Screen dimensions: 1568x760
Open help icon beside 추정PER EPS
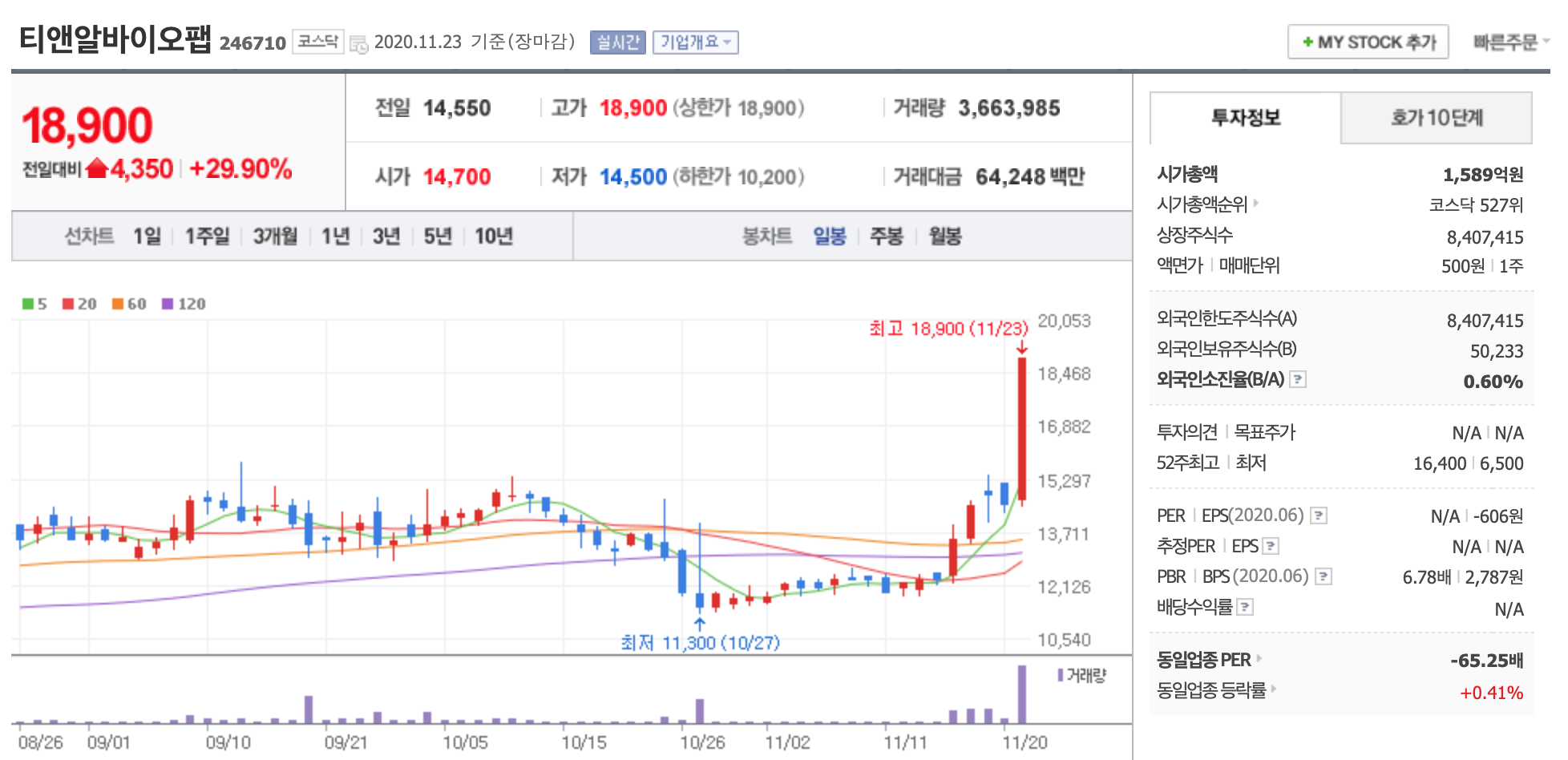click(x=1271, y=546)
